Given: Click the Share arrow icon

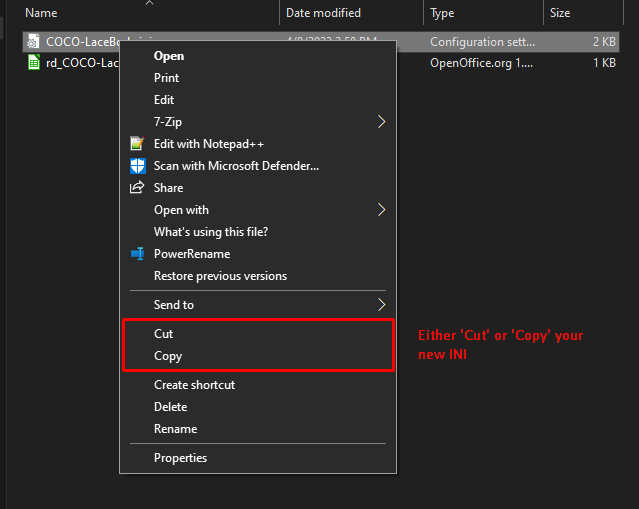Looking at the screenshot, I should [x=137, y=187].
